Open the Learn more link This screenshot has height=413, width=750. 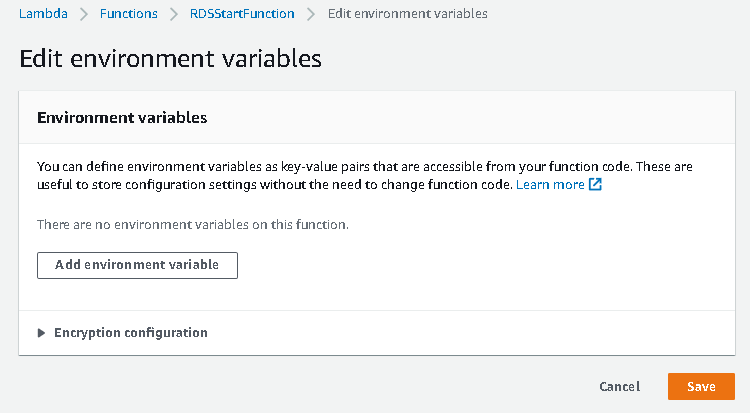coord(550,185)
